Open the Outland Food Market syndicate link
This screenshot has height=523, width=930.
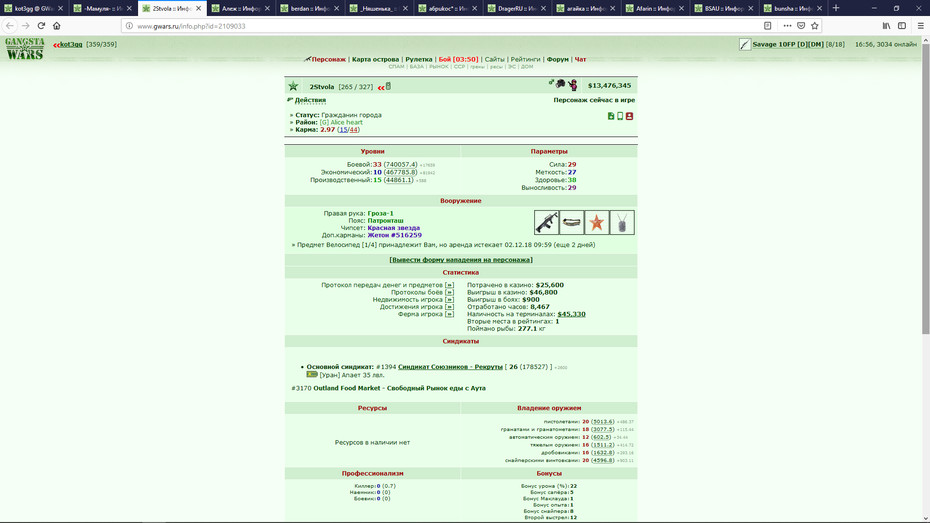pyautogui.click(x=399, y=388)
